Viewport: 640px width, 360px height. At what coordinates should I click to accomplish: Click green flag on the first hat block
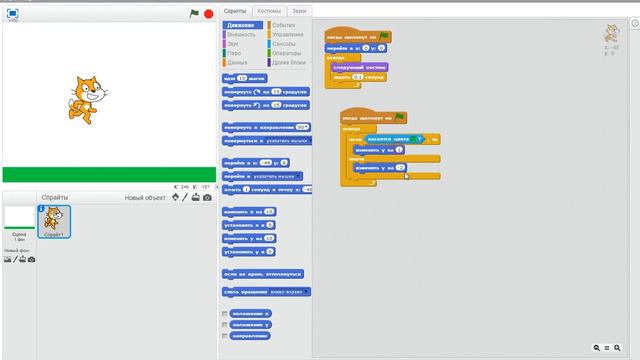tap(384, 36)
